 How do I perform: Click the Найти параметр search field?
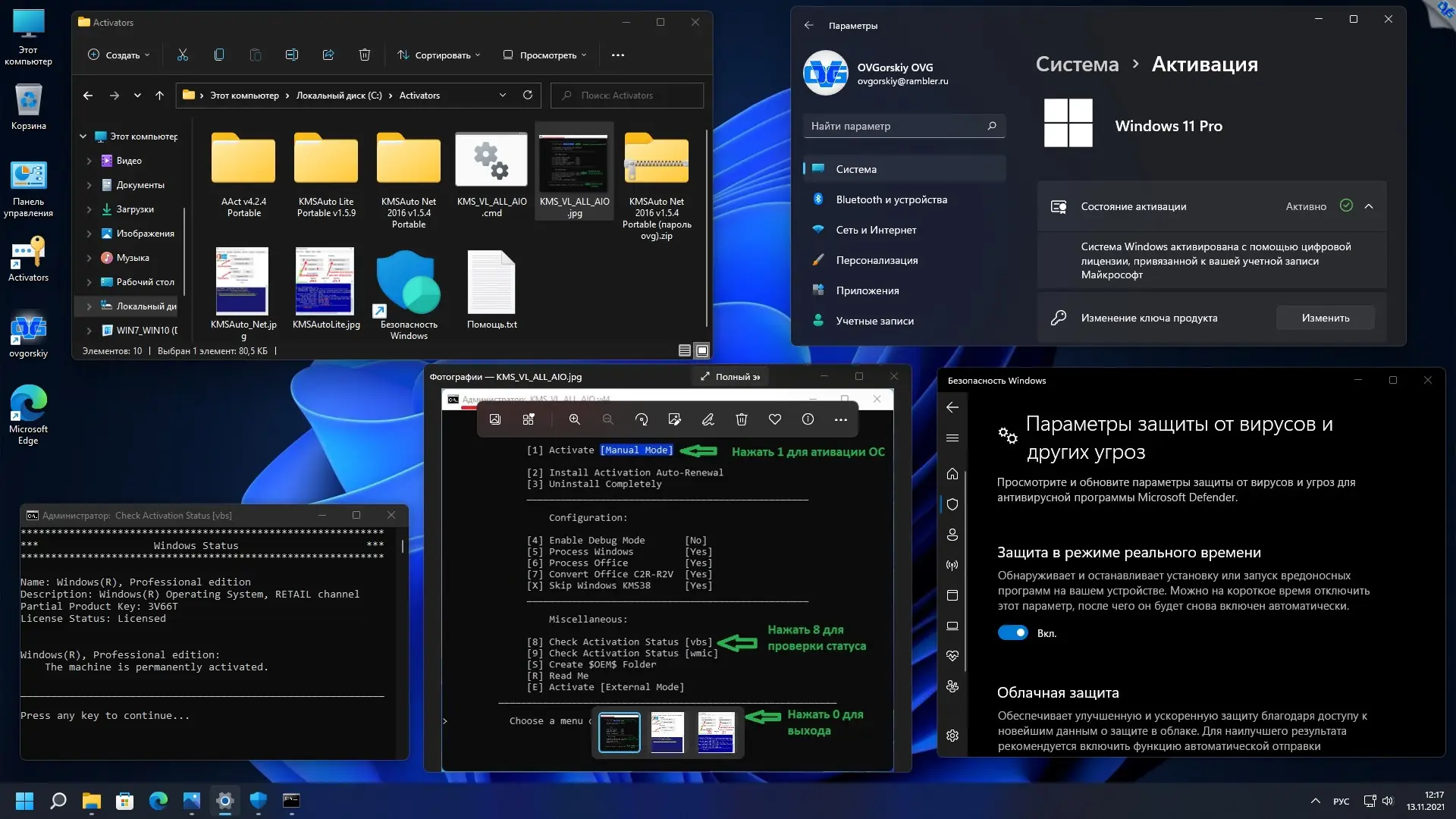click(x=895, y=126)
